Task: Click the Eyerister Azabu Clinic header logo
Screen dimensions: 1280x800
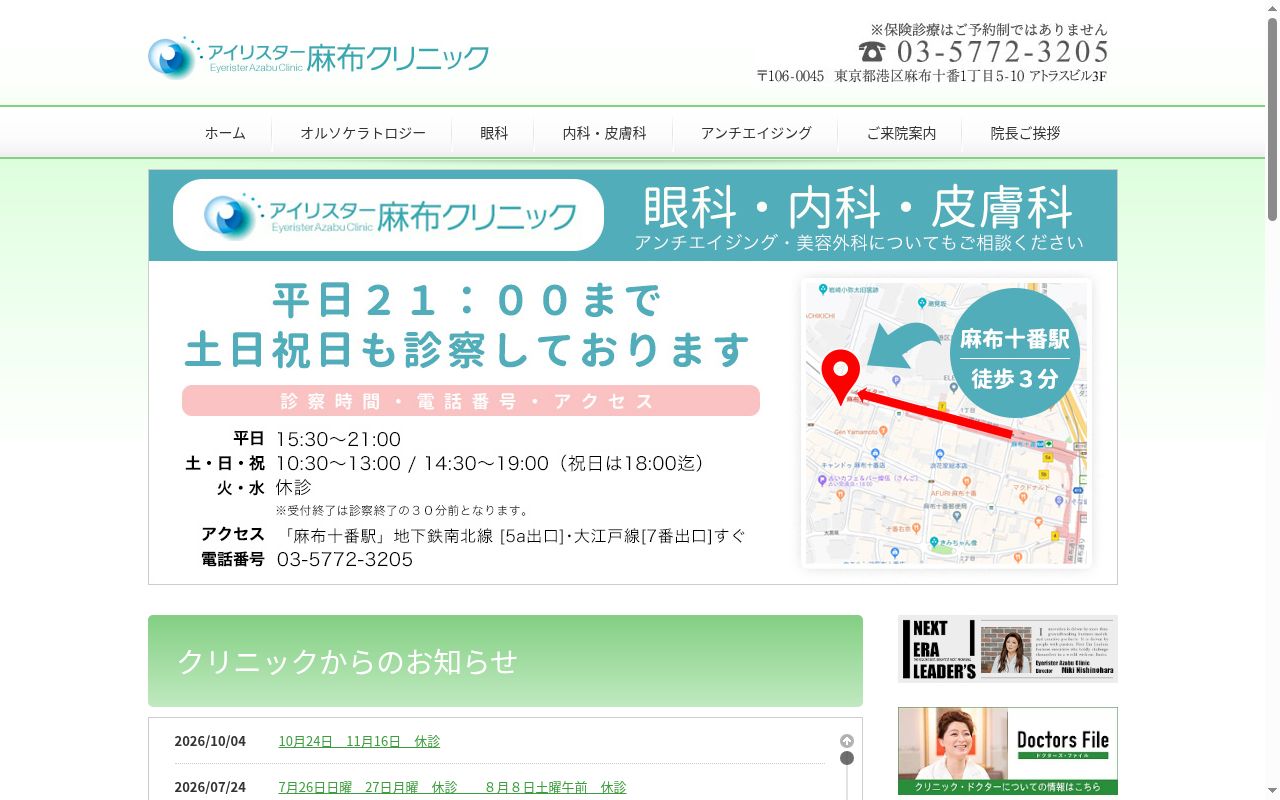Action: click(318, 58)
